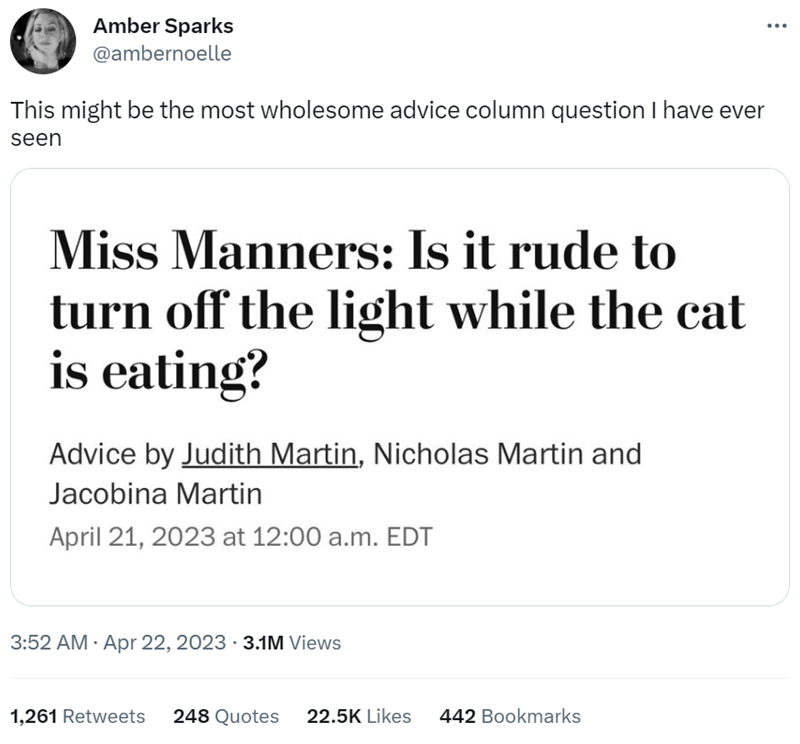Open Amber Sparks' profile picture

click(x=43, y=41)
